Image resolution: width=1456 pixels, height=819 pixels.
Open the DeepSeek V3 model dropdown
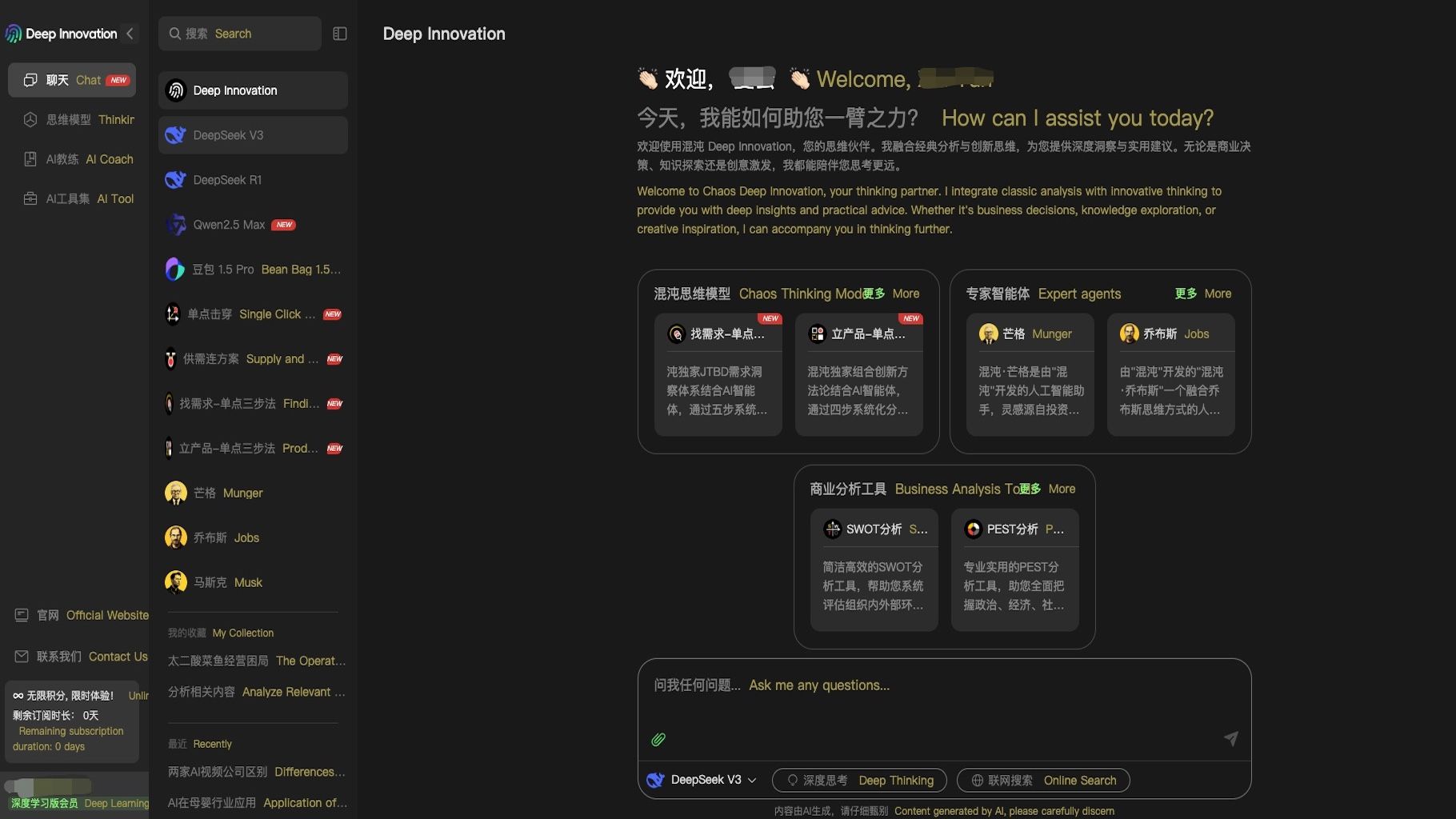pyautogui.click(x=702, y=780)
